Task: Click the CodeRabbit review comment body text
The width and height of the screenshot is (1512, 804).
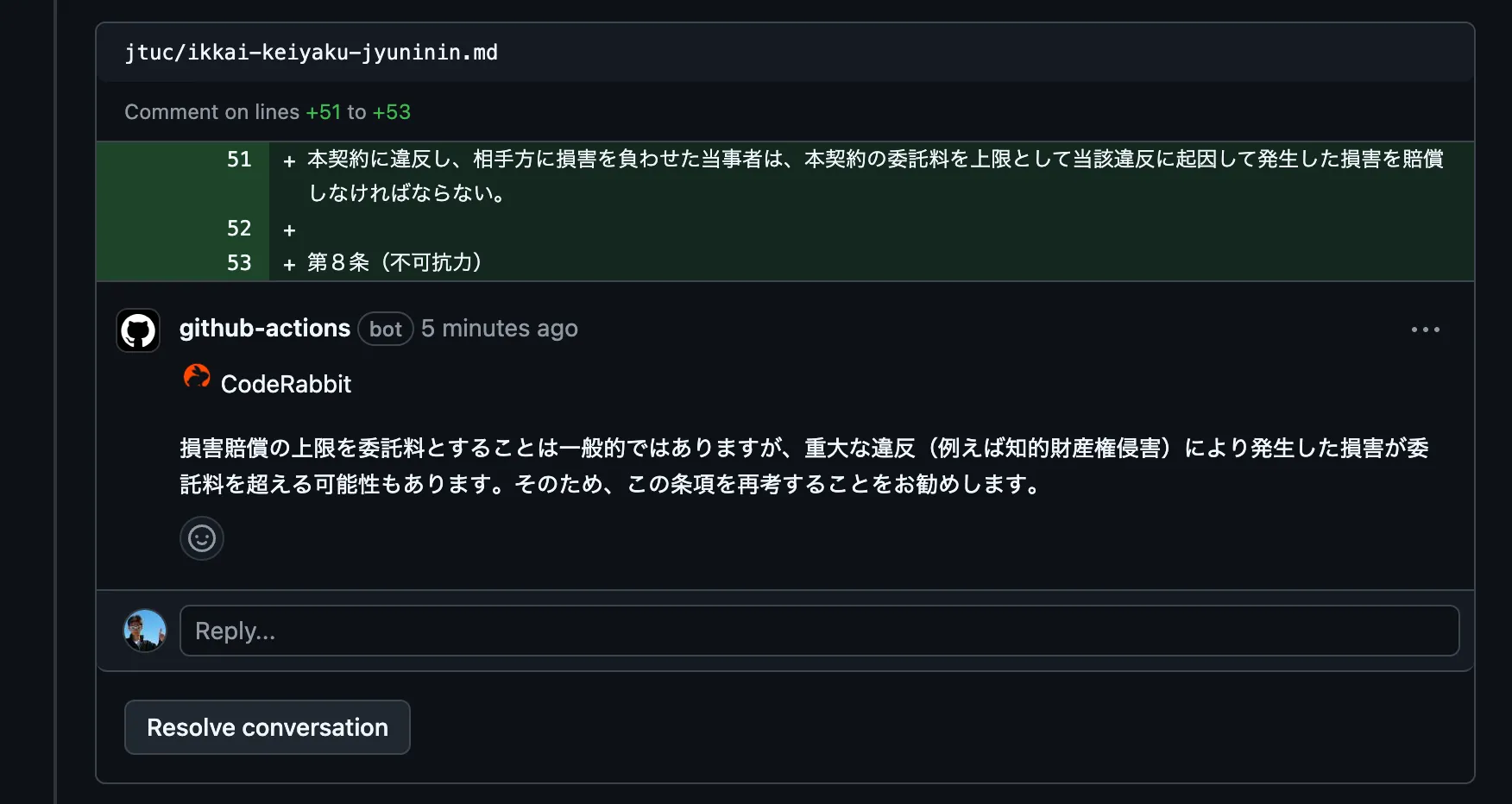Action: (803, 466)
